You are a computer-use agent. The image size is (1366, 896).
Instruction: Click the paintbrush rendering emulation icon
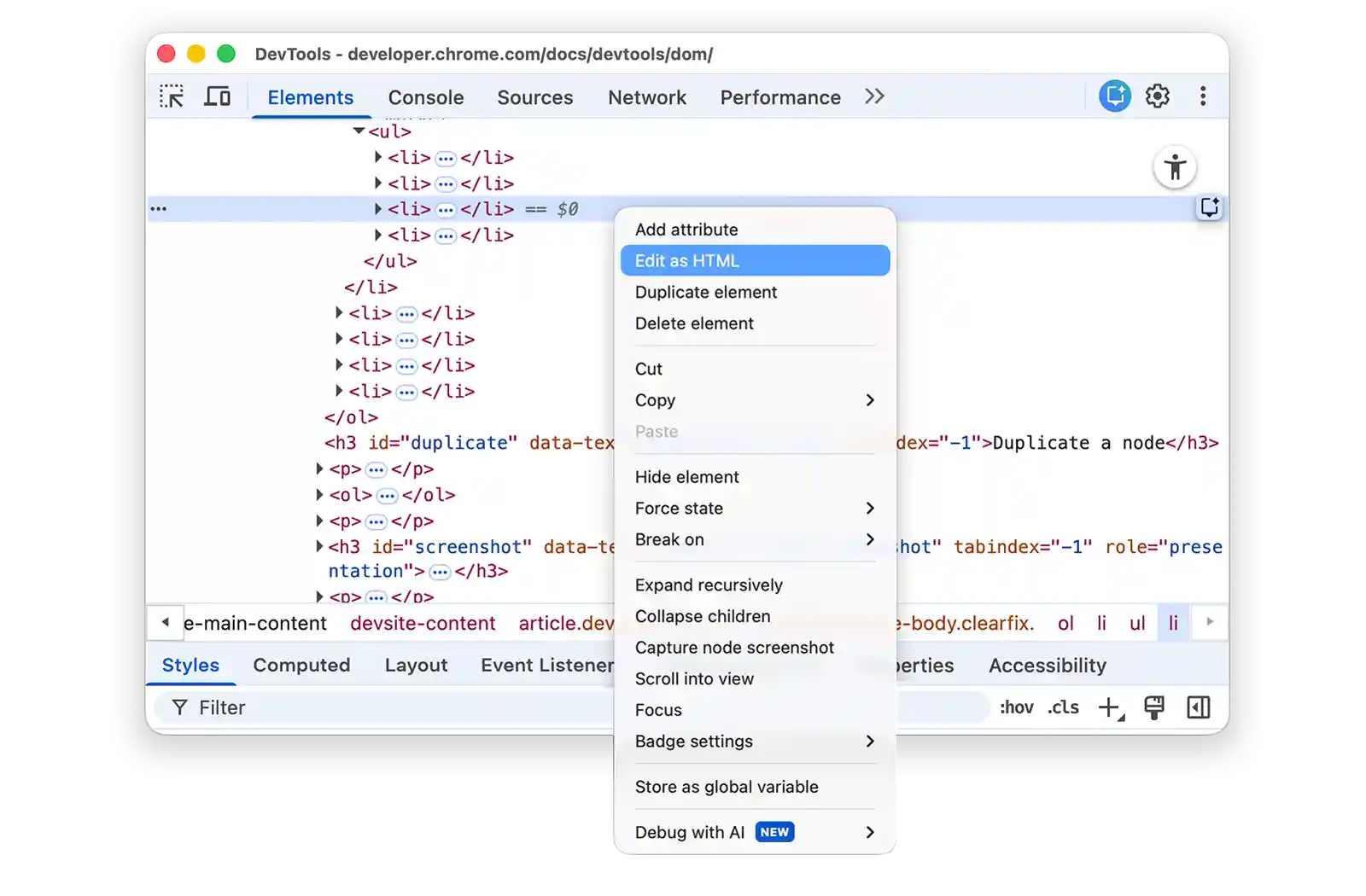pyautogui.click(x=1156, y=707)
